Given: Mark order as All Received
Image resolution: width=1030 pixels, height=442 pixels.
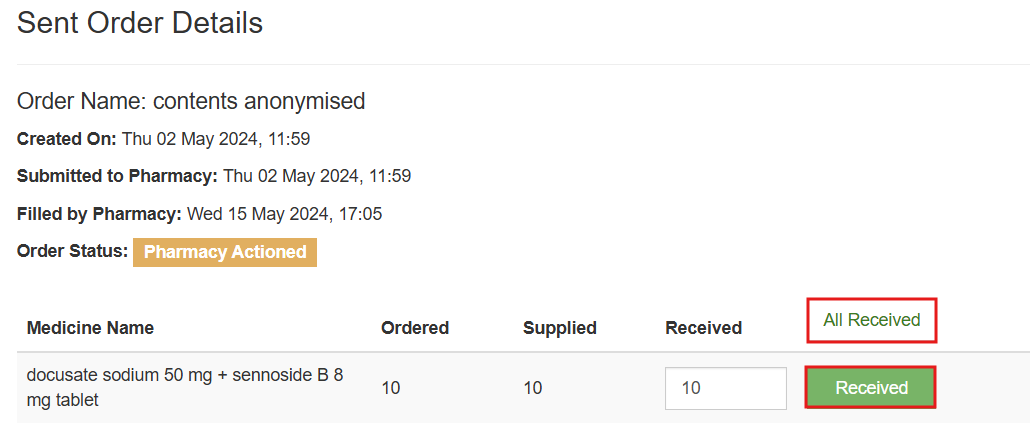Looking at the screenshot, I should click(x=871, y=320).
